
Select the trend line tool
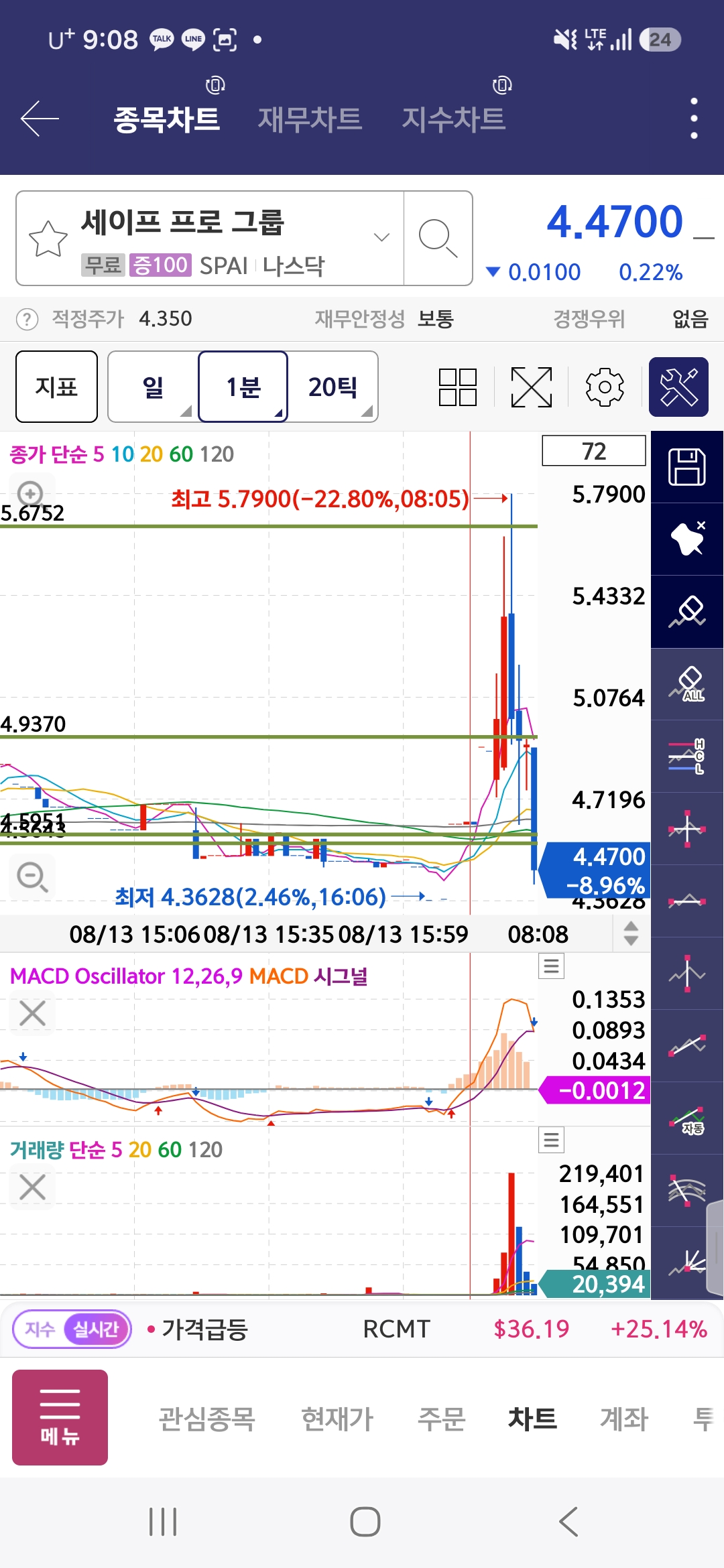687,1046
